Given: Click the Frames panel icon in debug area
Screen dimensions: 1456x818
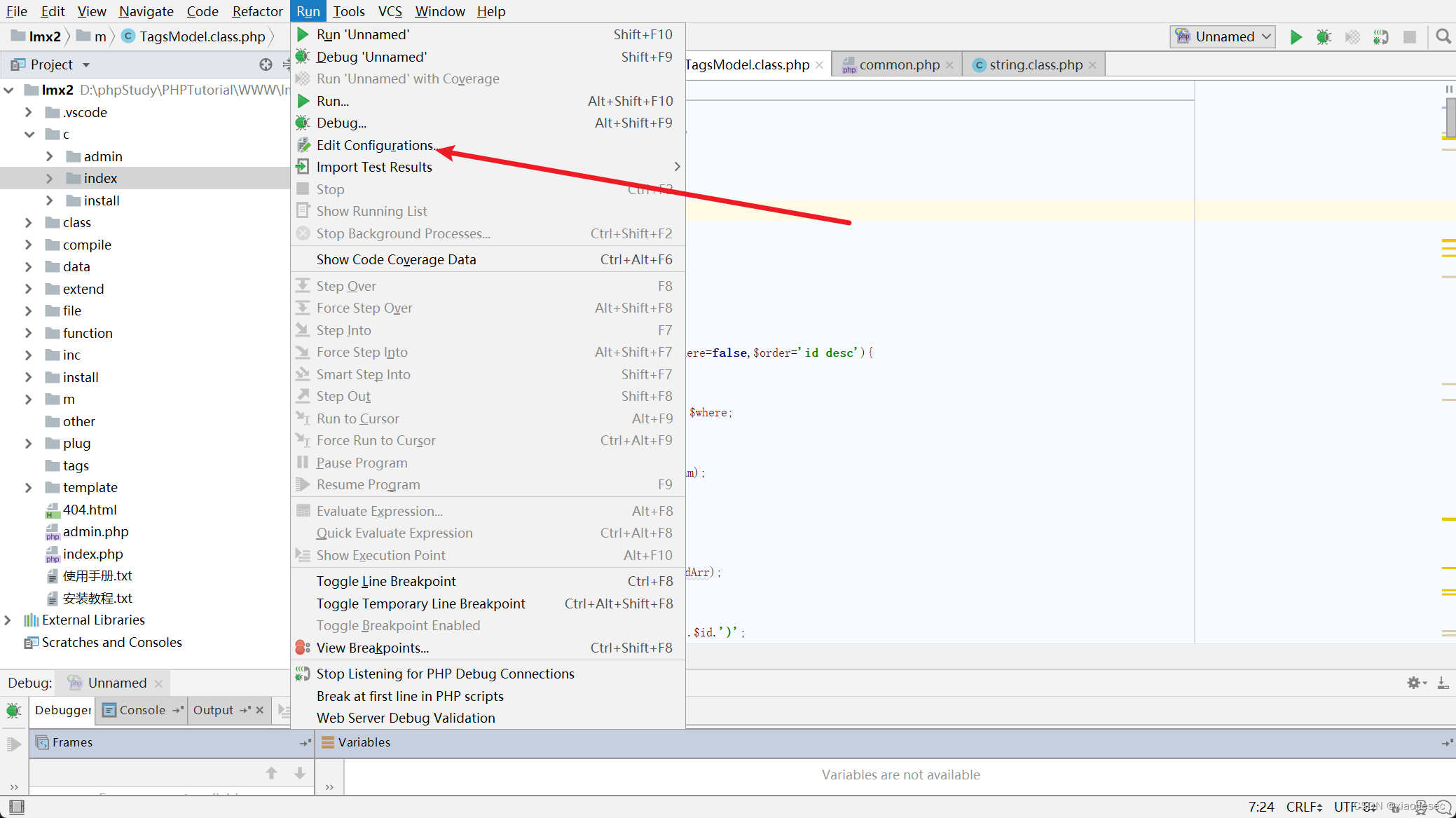Looking at the screenshot, I should click(42, 742).
